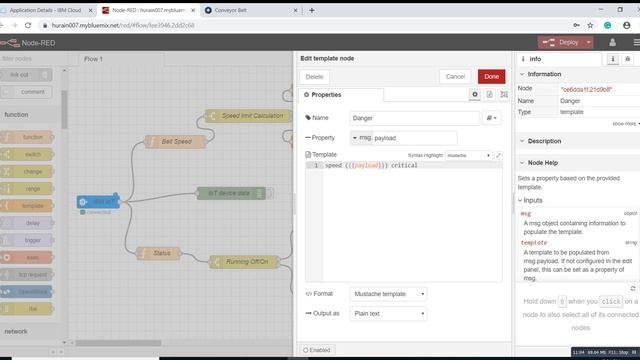Open the Deploy options dropdown arrow
This screenshot has width=640, height=360.
click(x=589, y=42)
